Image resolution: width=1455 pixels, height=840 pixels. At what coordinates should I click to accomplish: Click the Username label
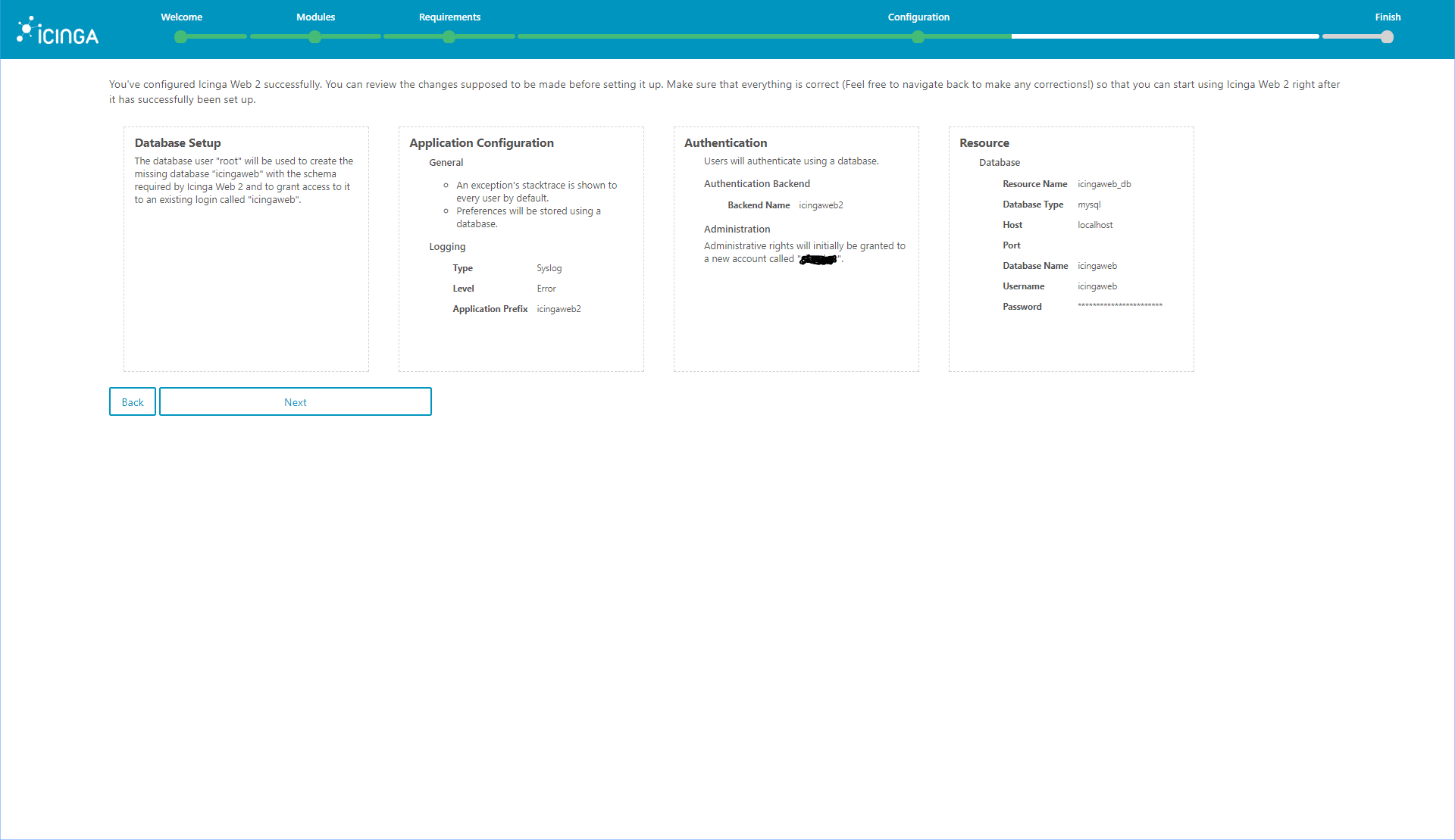(1023, 286)
